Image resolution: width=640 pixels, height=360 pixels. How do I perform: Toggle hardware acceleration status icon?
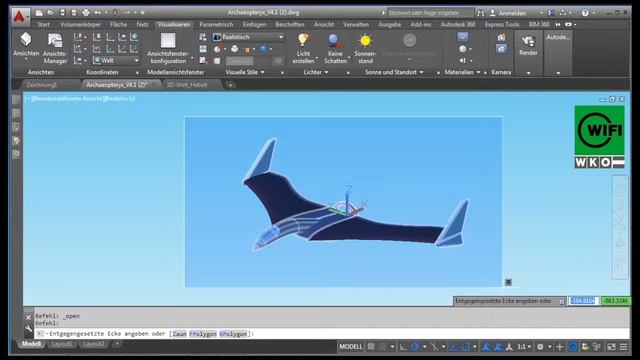(x=573, y=347)
